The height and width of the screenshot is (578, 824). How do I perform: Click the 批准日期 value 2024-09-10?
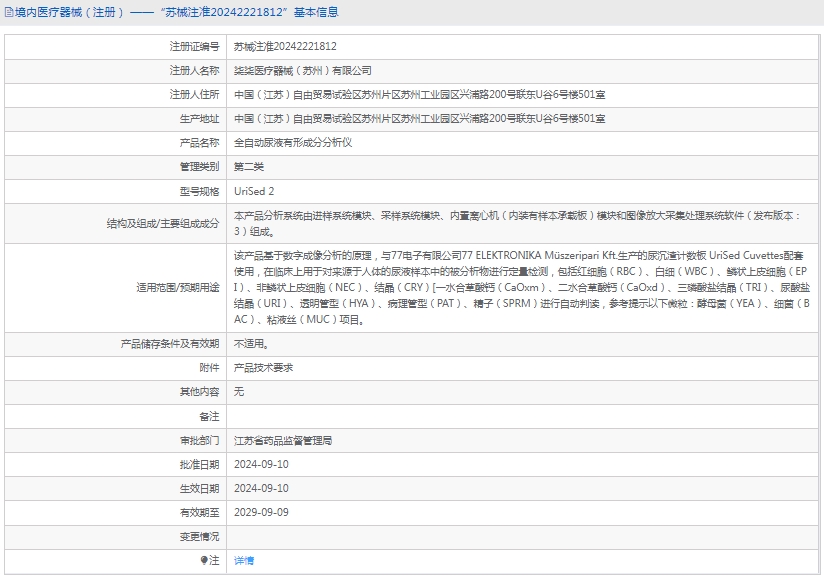(x=261, y=464)
